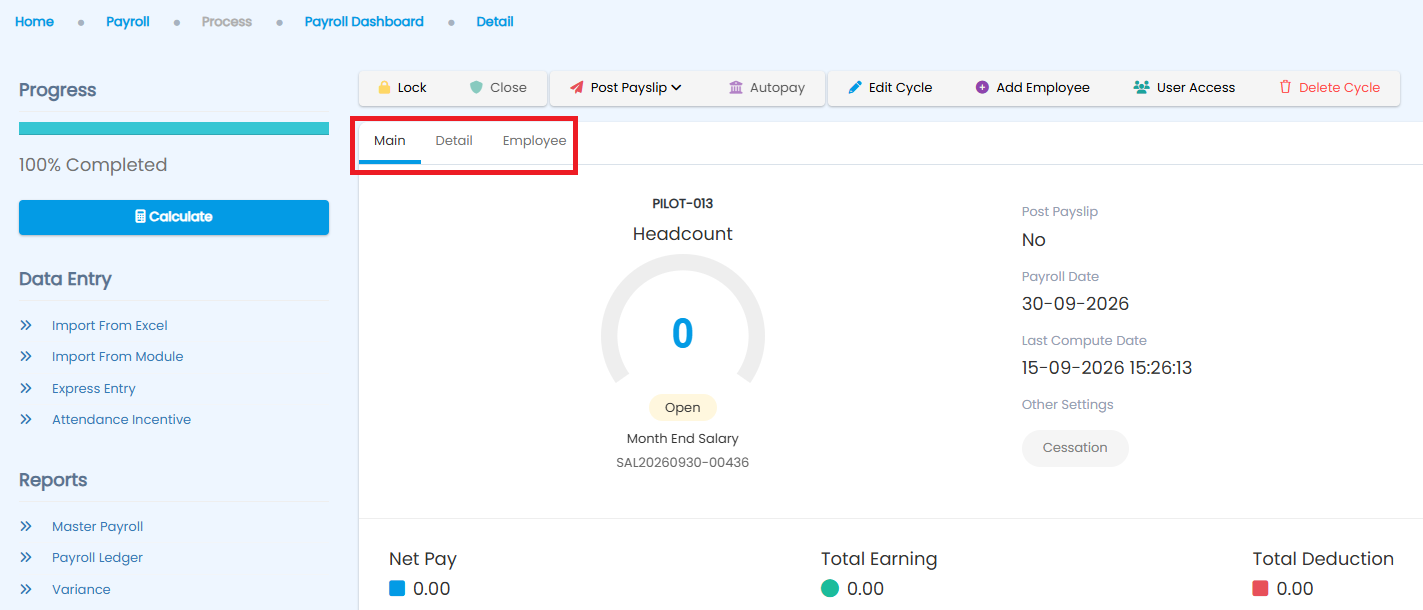Screen dimensions: 1423x610
Task: Switch to the Main tab
Action: [390, 141]
